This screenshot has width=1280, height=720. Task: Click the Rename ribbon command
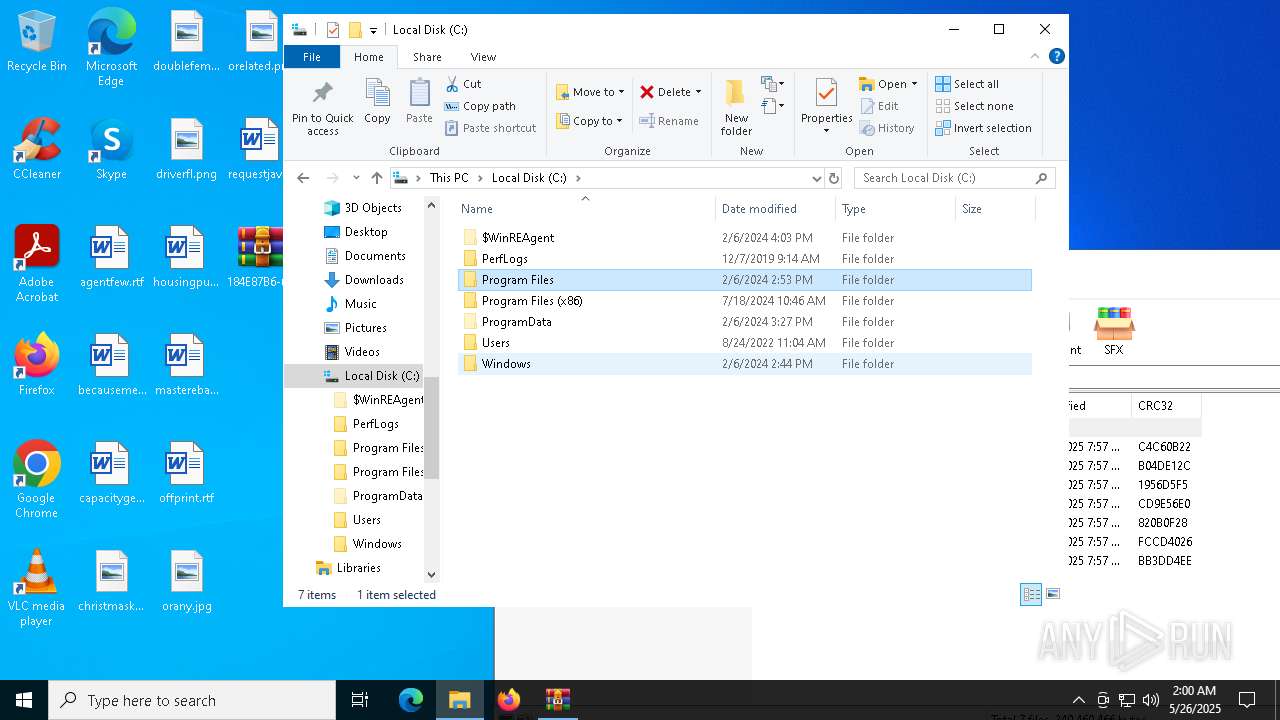669,121
